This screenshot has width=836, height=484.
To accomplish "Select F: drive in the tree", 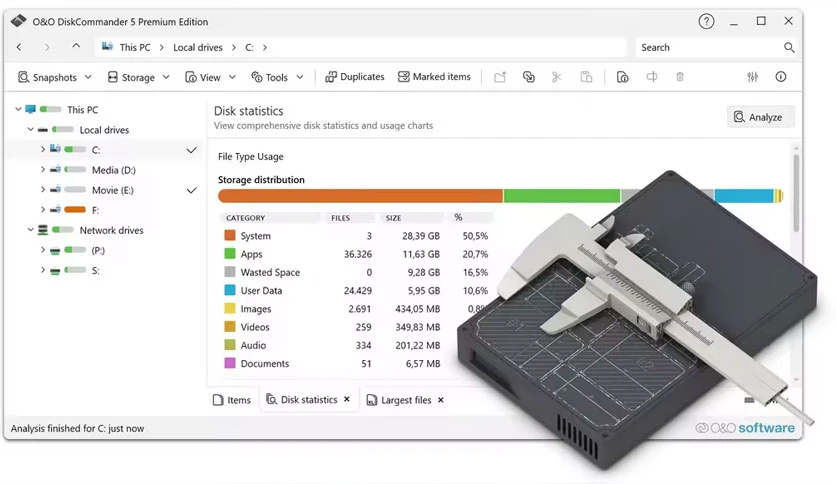I will point(95,210).
